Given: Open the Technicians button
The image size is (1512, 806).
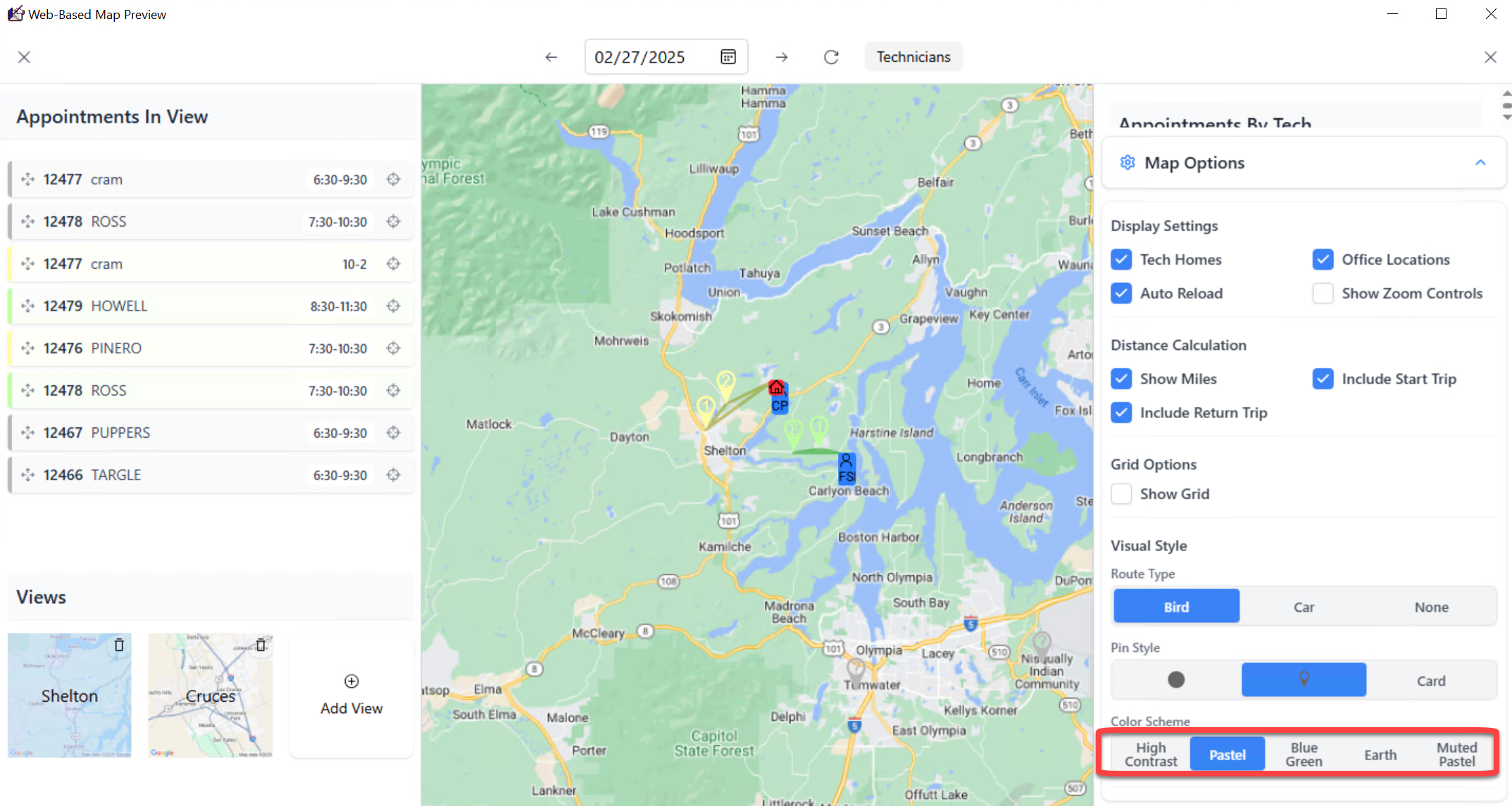Looking at the screenshot, I should [x=913, y=57].
